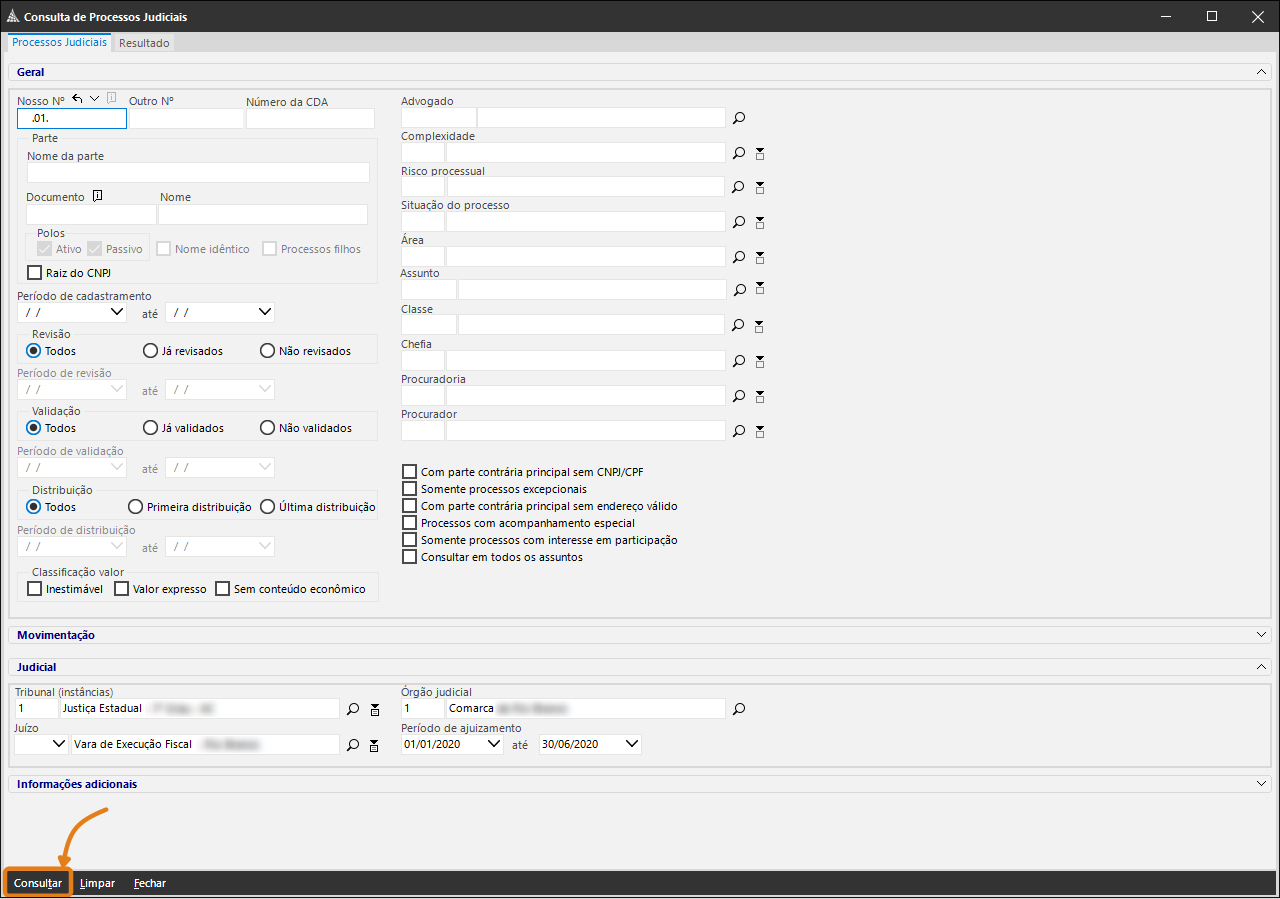Click the Órgão judicial search icon
Viewport: 1280px width, 899px height.
point(739,709)
